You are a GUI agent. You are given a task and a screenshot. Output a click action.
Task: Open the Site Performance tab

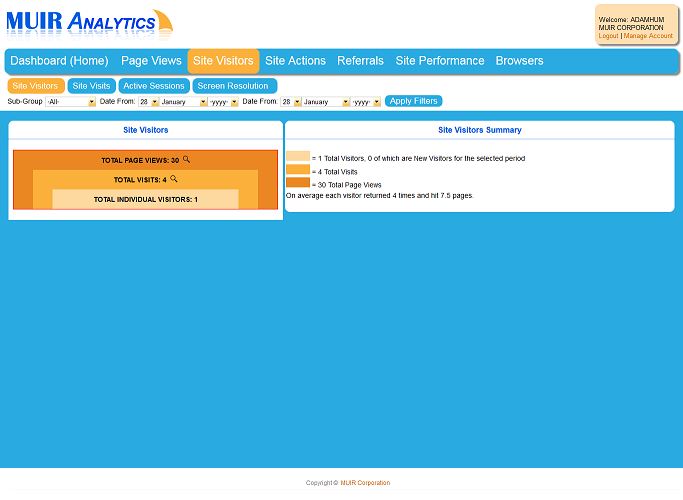[439, 61]
